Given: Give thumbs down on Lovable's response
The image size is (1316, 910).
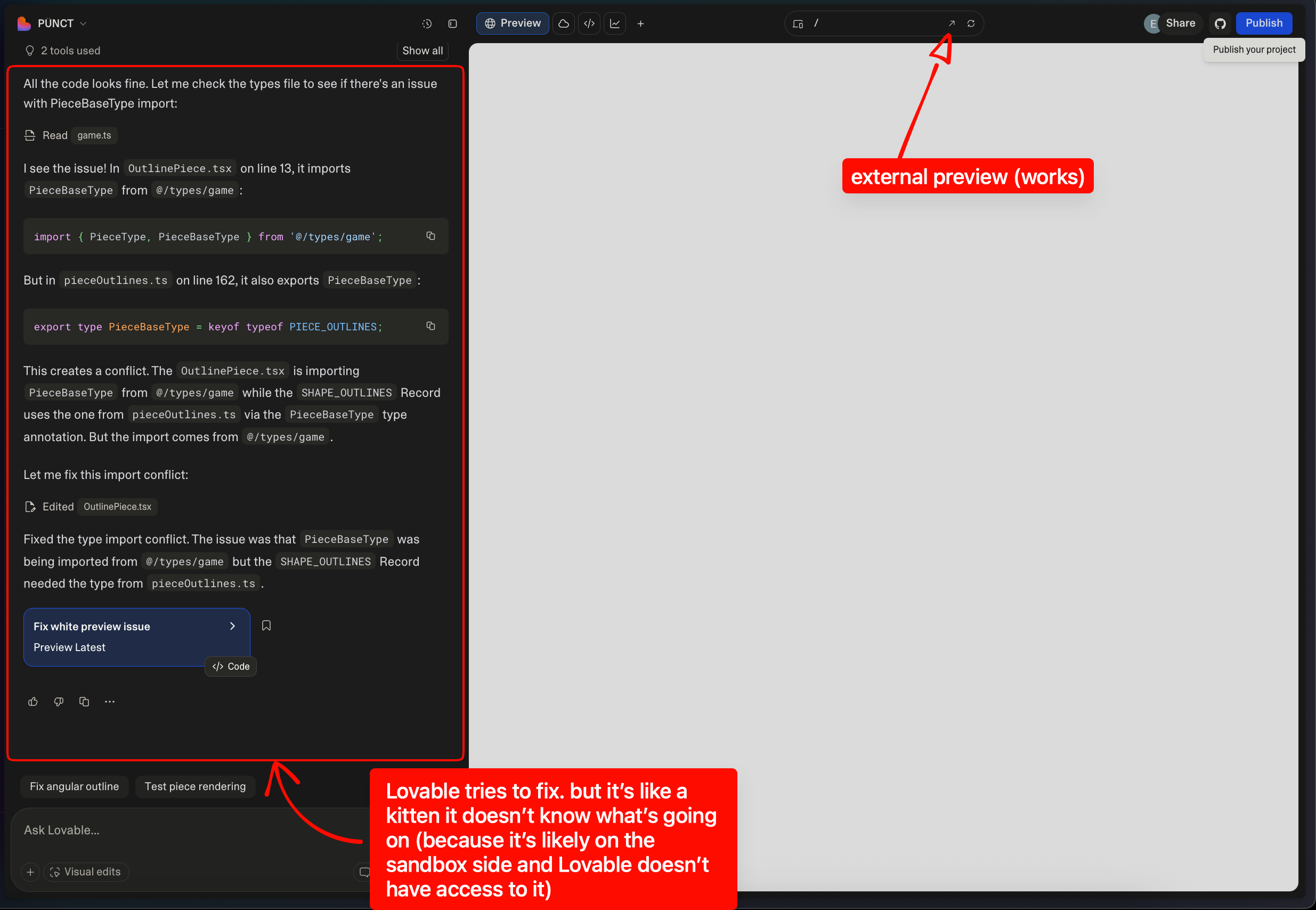Looking at the screenshot, I should coord(58,701).
